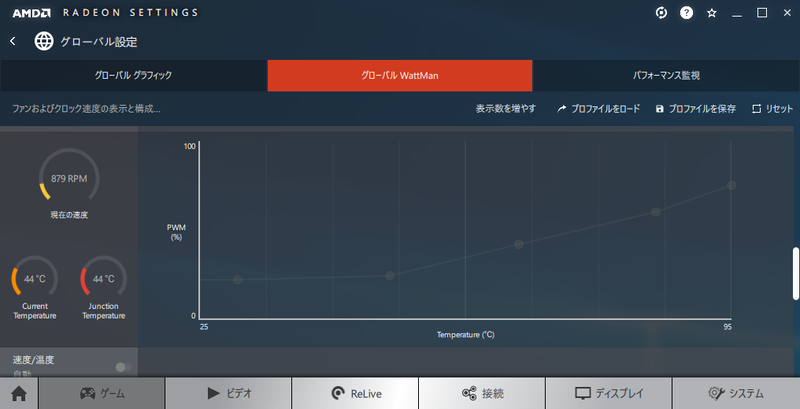This screenshot has height=409, width=800.
Task: Click the third fan curve point
Action: (519, 244)
